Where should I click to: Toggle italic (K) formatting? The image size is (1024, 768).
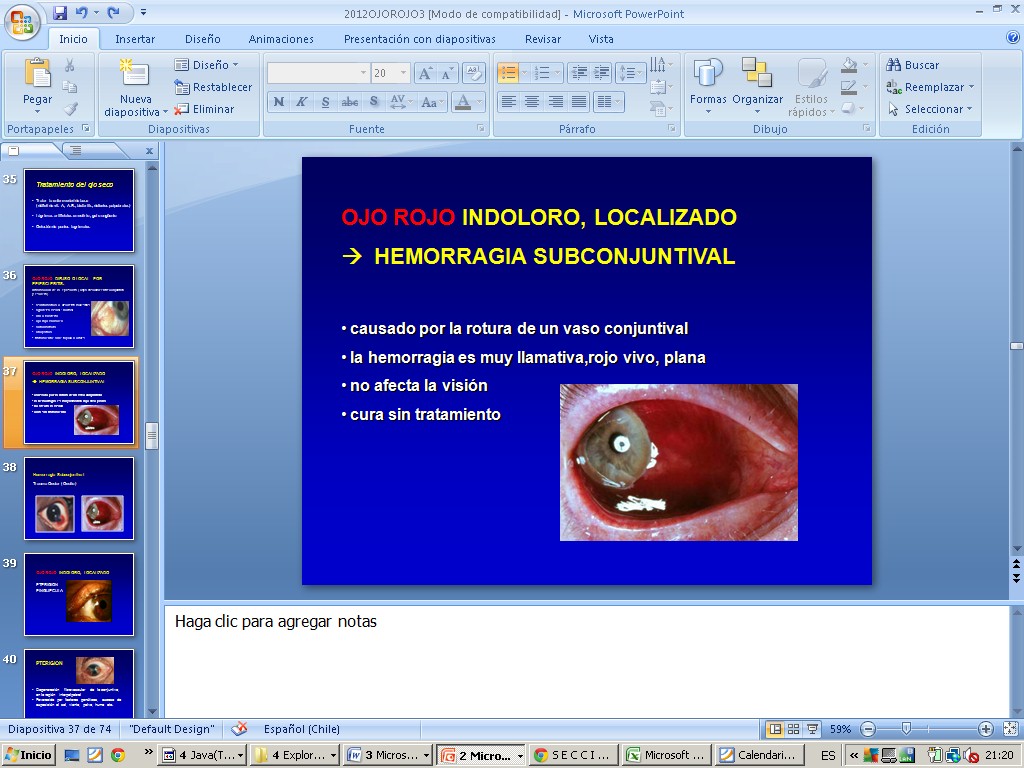(x=302, y=102)
